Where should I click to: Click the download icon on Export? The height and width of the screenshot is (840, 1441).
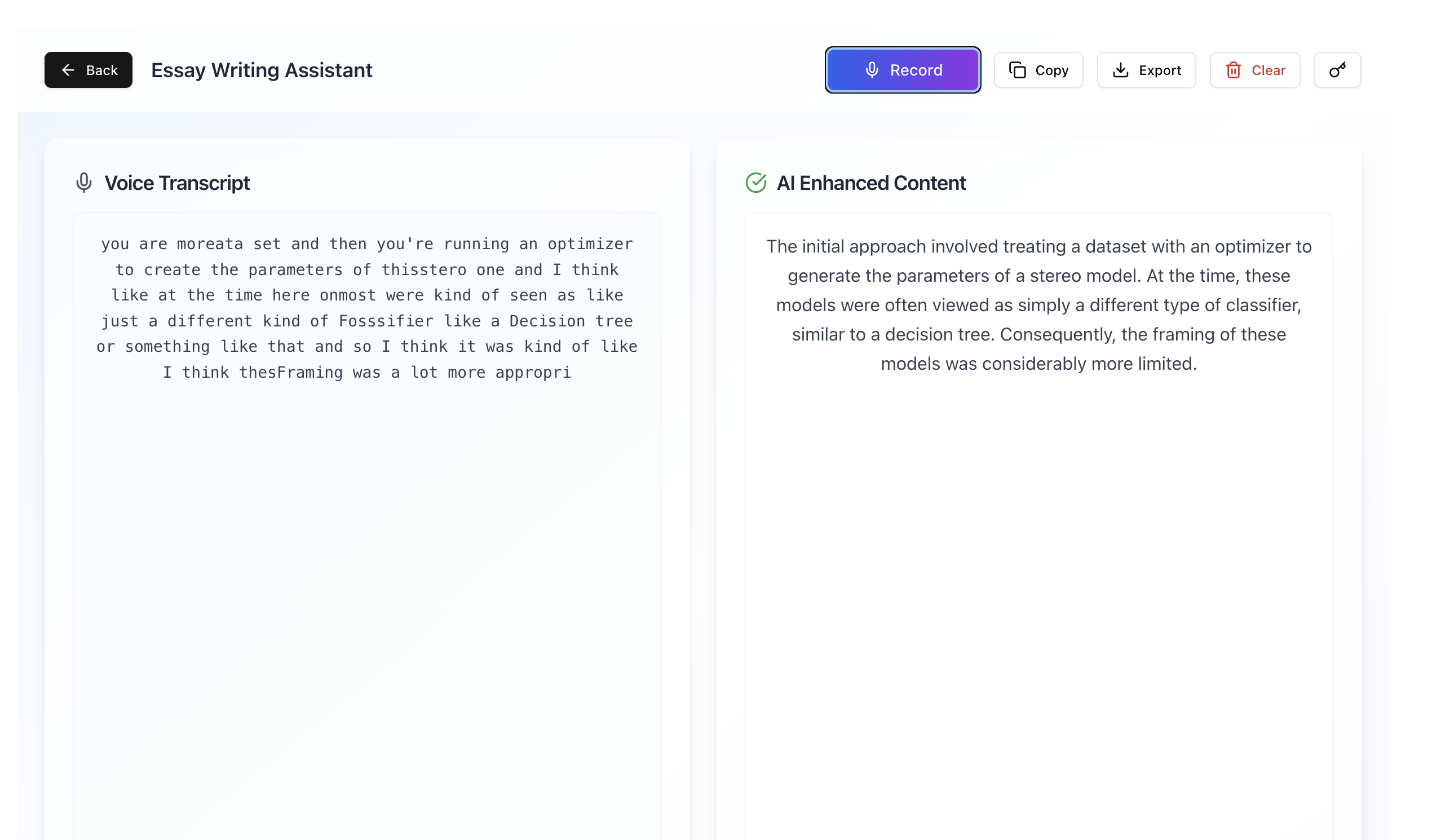pos(1120,70)
